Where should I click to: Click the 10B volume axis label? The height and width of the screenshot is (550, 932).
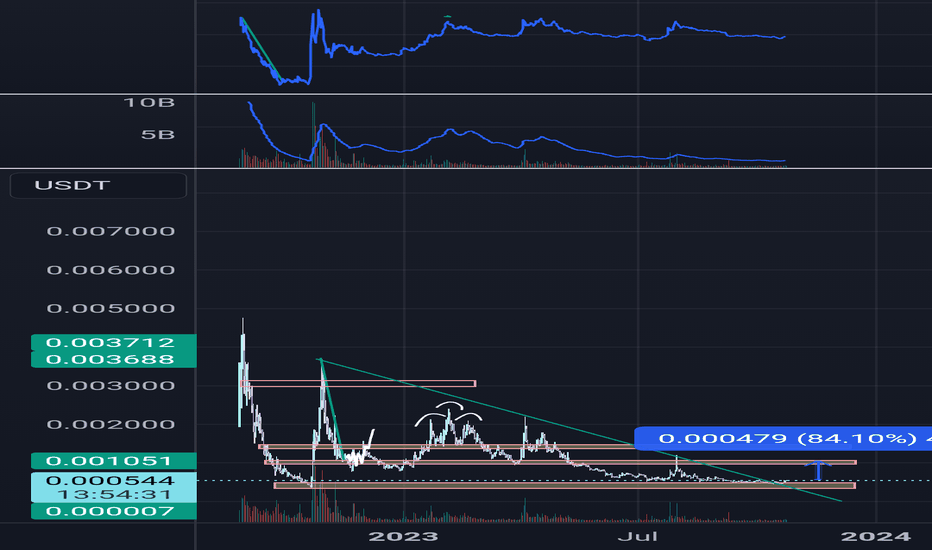149,103
